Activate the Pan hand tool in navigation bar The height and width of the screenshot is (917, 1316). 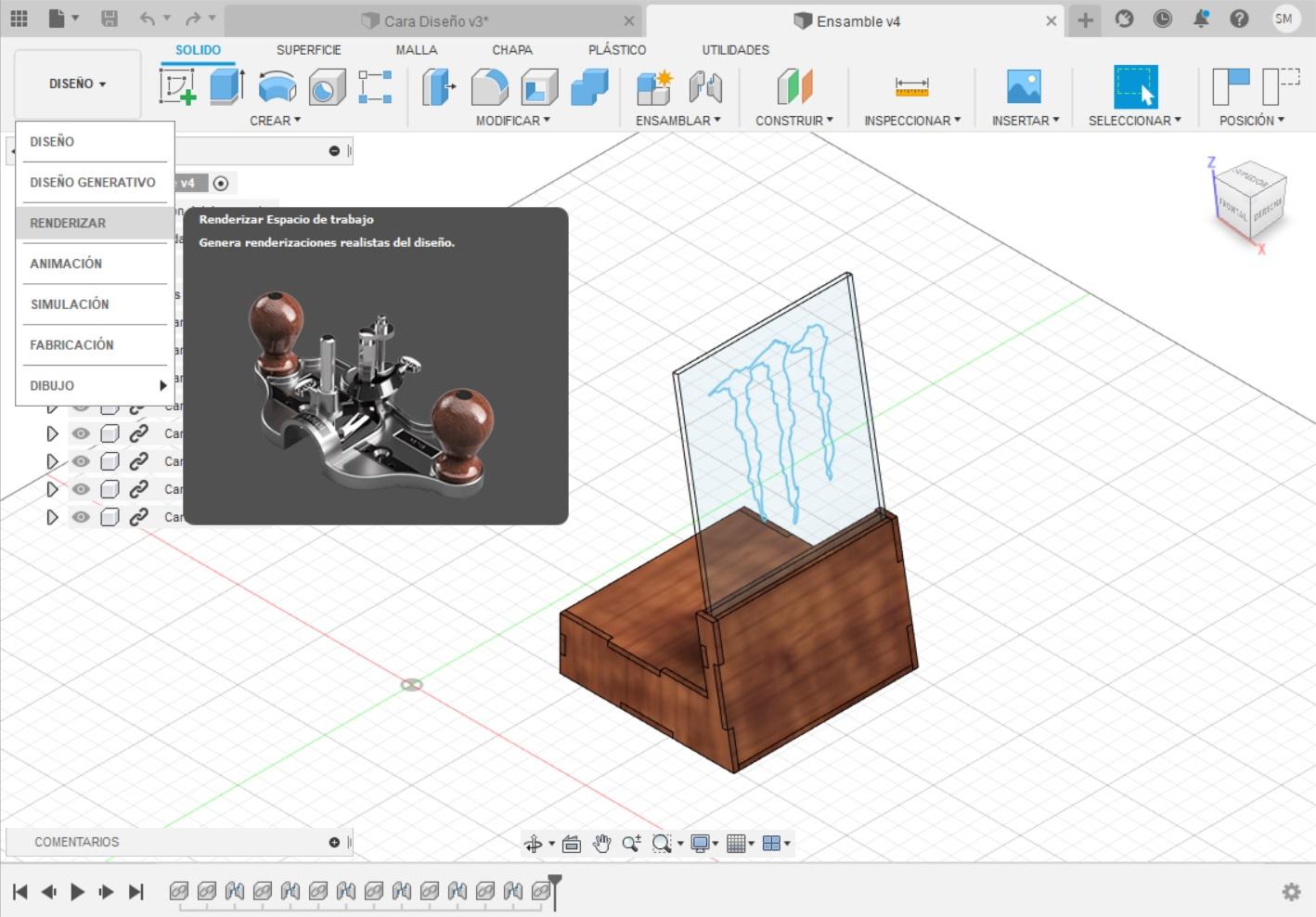point(602,844)
